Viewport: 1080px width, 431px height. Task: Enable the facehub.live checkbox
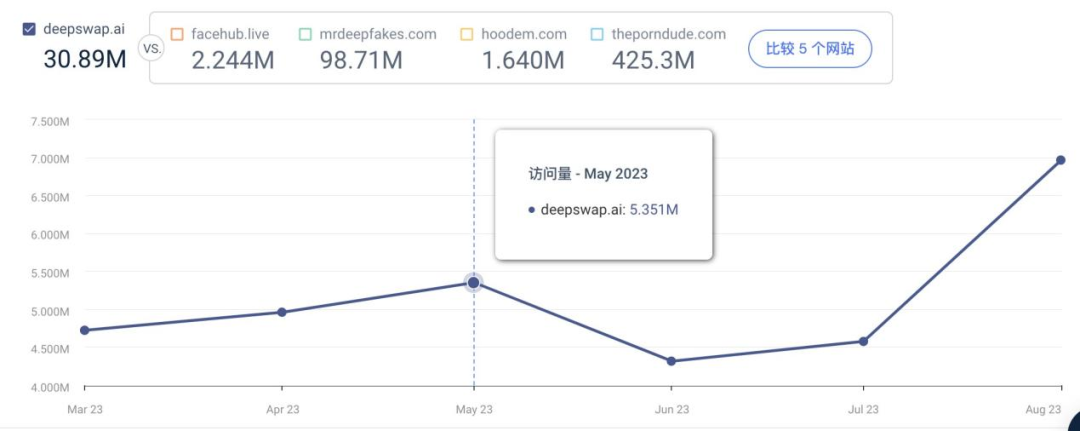[177, 34]
